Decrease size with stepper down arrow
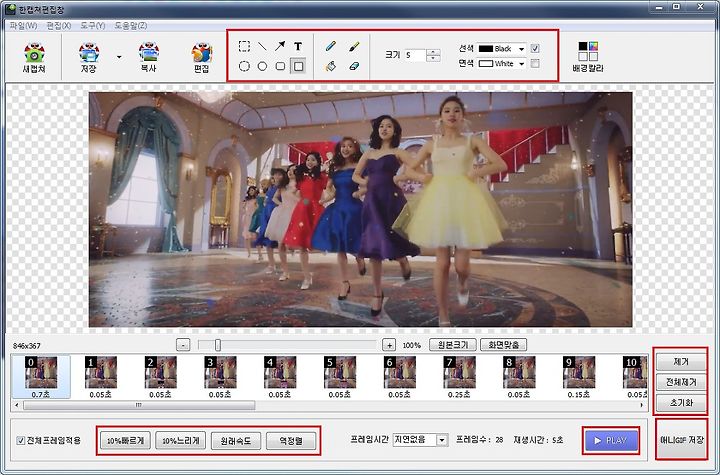Viewport: 720px width, 475px height. (433, 58)
